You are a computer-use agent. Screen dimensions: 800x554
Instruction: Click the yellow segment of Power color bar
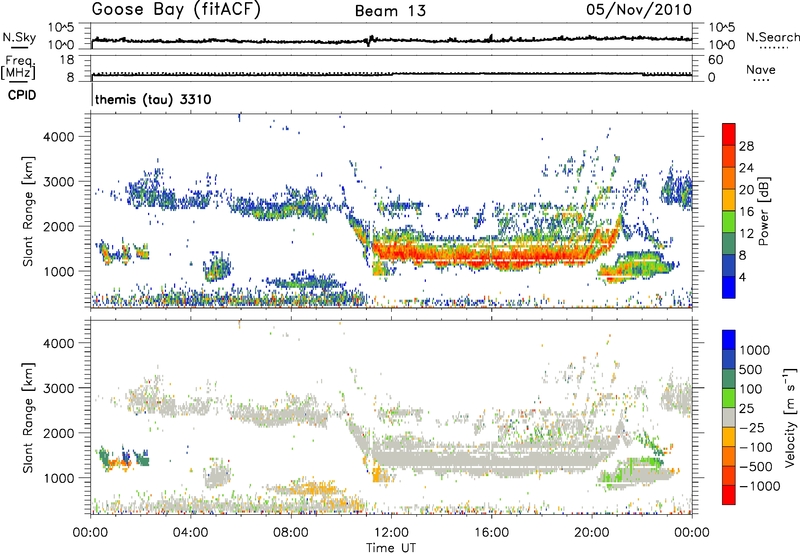click(x=729, y=199)
